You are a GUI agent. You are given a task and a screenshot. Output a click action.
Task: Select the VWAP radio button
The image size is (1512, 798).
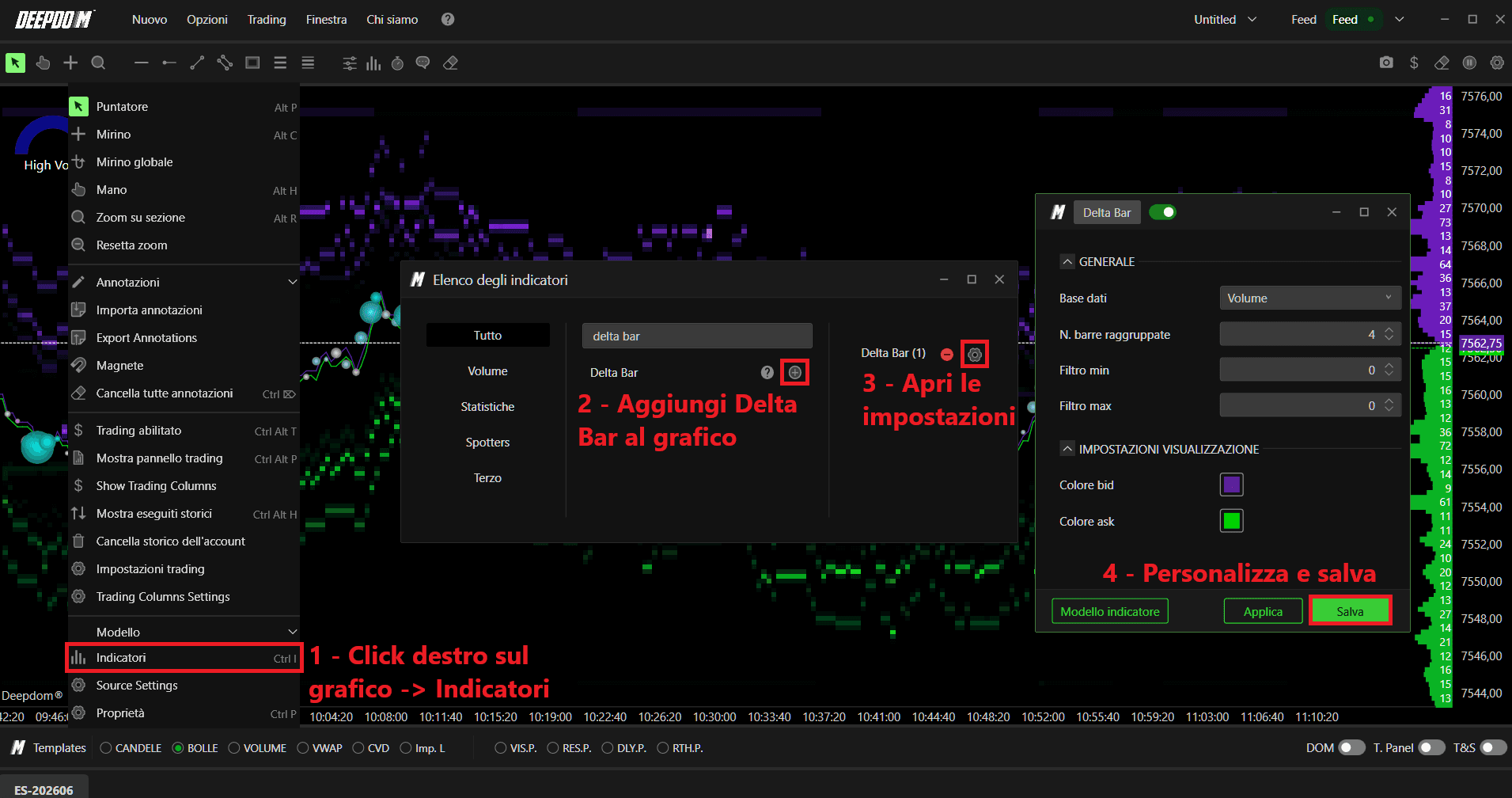[x=303, y=748]
